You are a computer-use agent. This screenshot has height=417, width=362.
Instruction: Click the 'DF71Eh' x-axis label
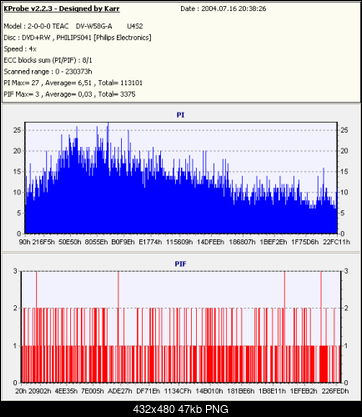148,391
